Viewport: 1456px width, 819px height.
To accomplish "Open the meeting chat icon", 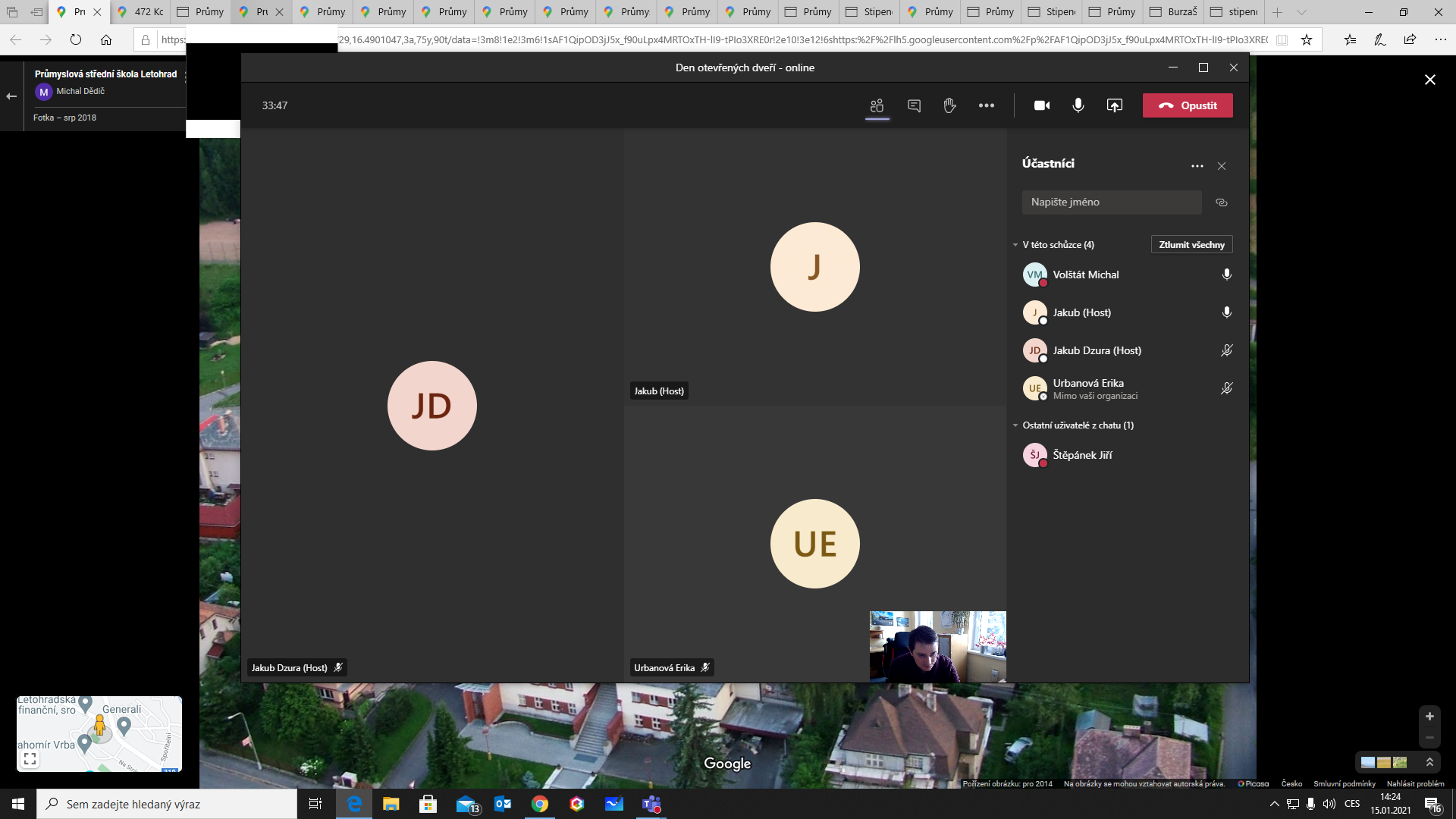I will pyautogui.click(x=914, y=105).
